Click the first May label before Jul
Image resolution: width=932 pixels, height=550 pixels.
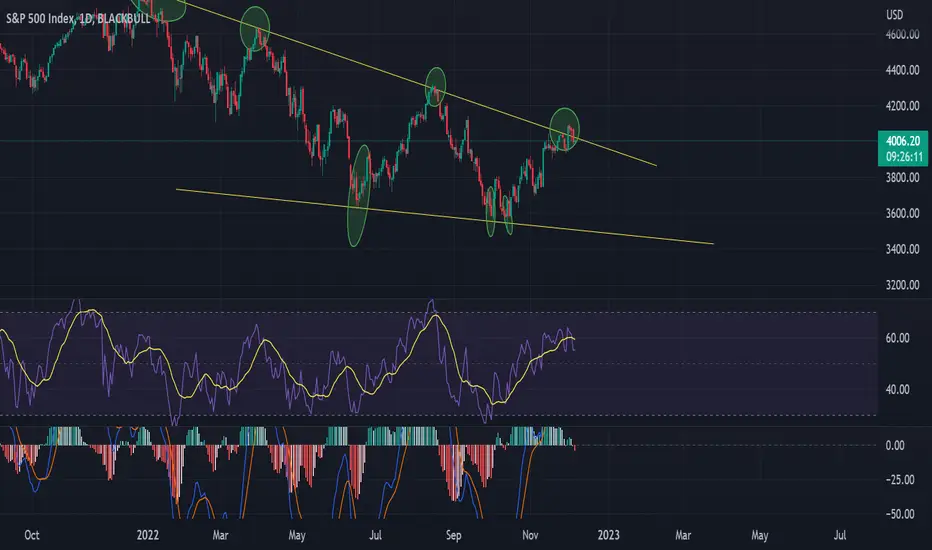[x=297, y=535]
